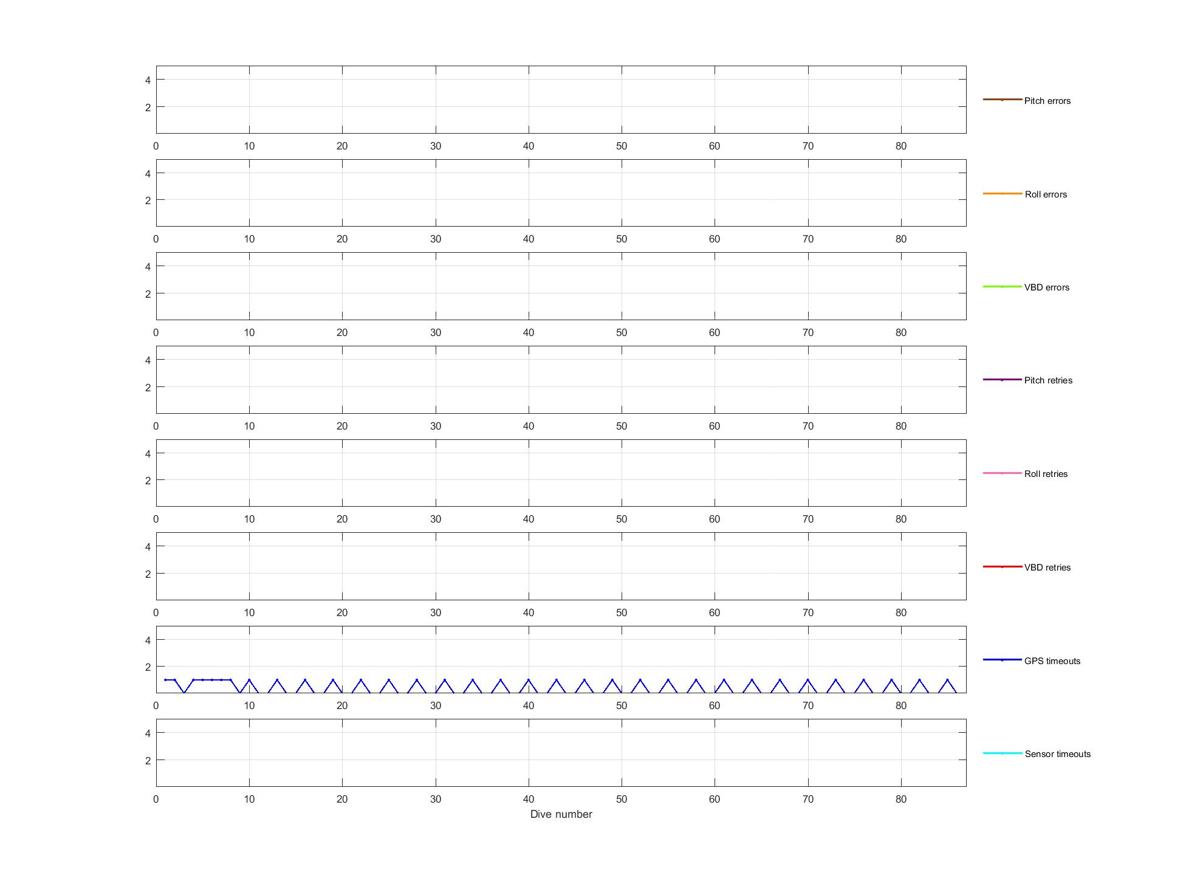The height and width of the screenshot is (885, 1200).
Task: Select the orange Roll errors legend line
Action: [x=1002, y=193]
